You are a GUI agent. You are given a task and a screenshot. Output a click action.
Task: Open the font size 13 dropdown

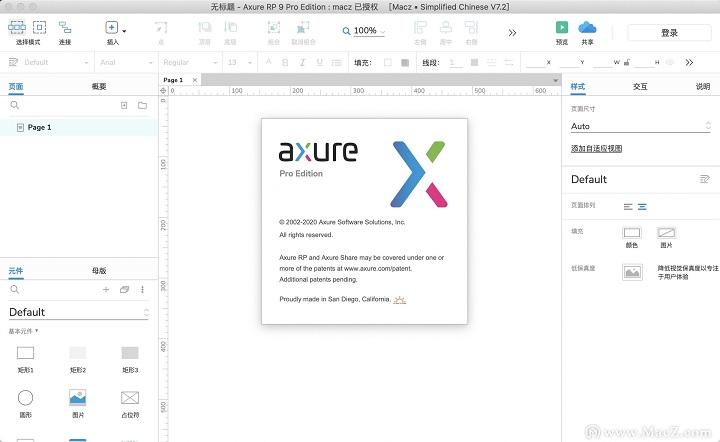(x=240, y=62)
